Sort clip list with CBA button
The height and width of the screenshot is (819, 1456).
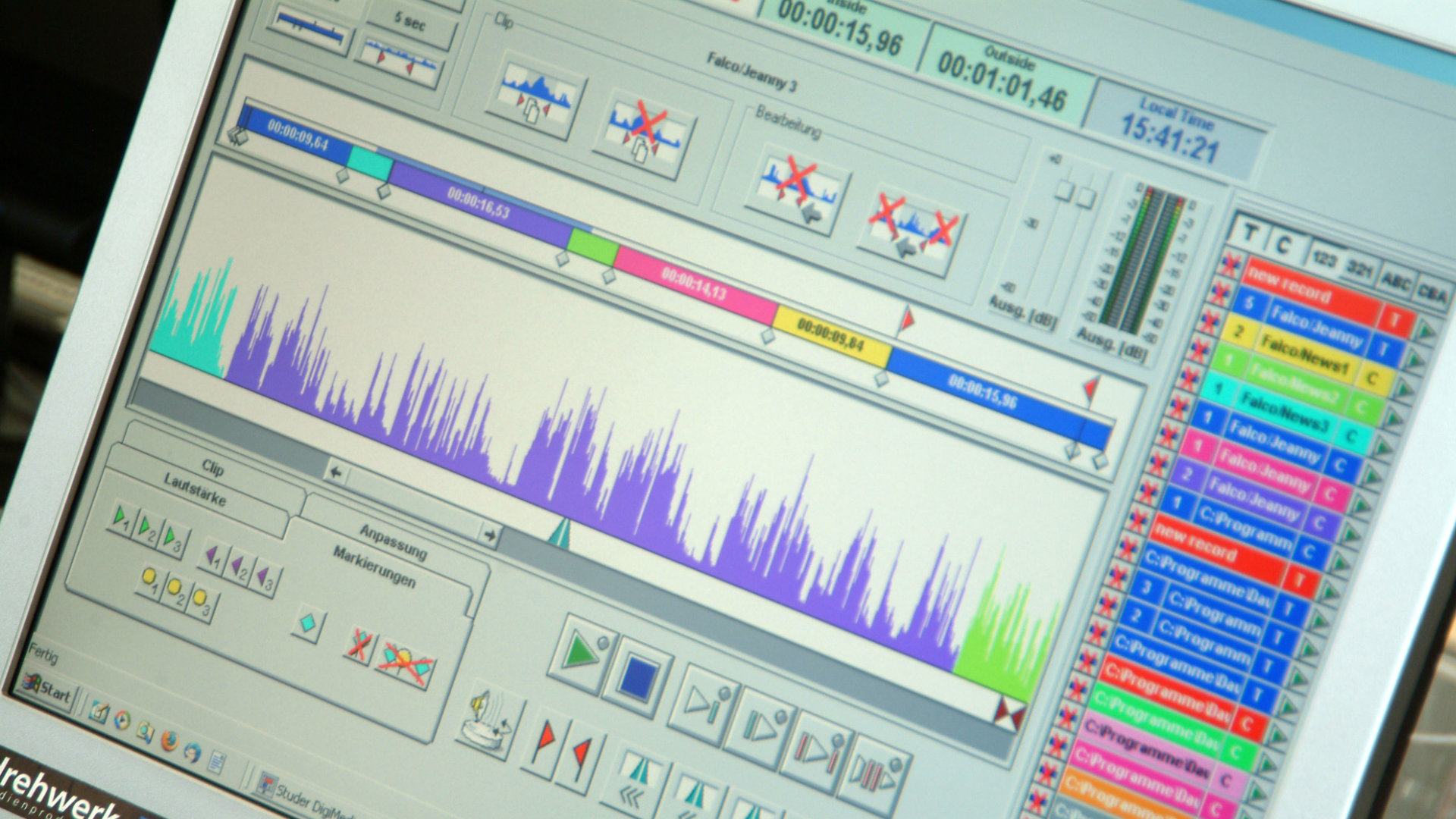coord(1432,293)
